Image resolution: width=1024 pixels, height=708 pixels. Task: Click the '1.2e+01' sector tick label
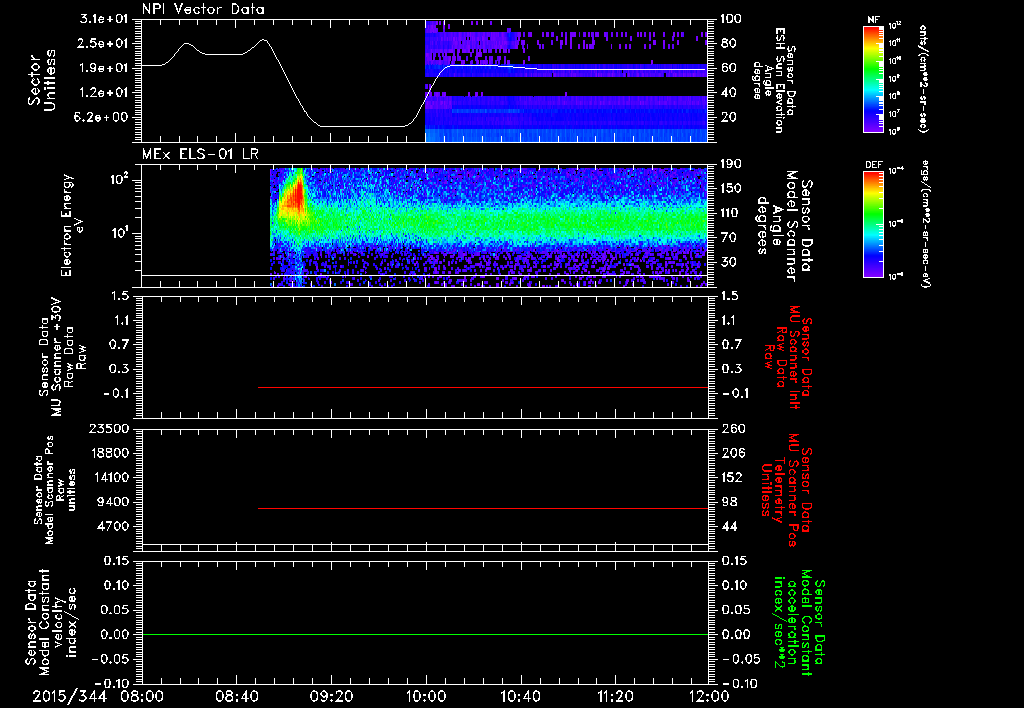[104, 93]
